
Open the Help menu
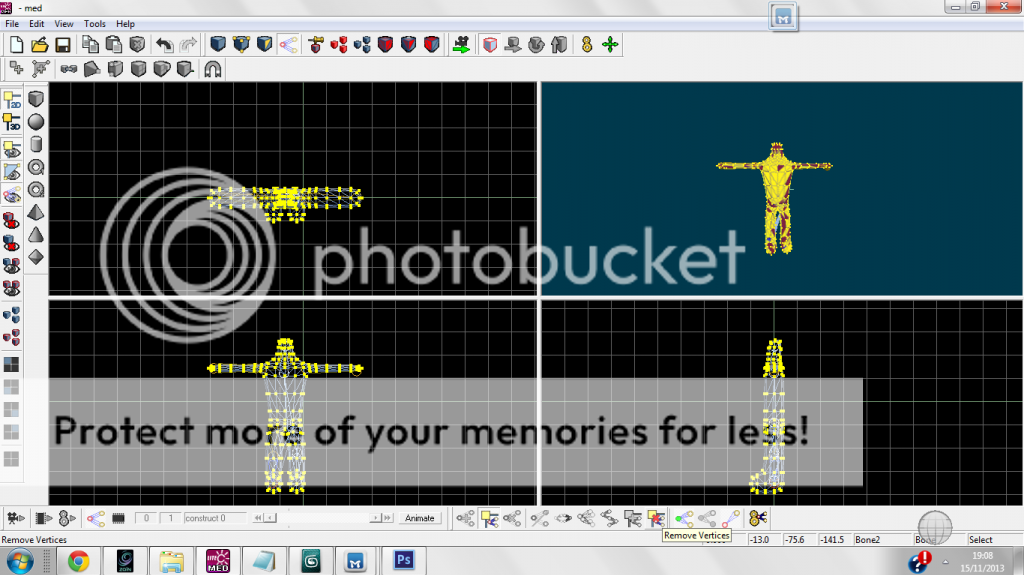(125, 24)
